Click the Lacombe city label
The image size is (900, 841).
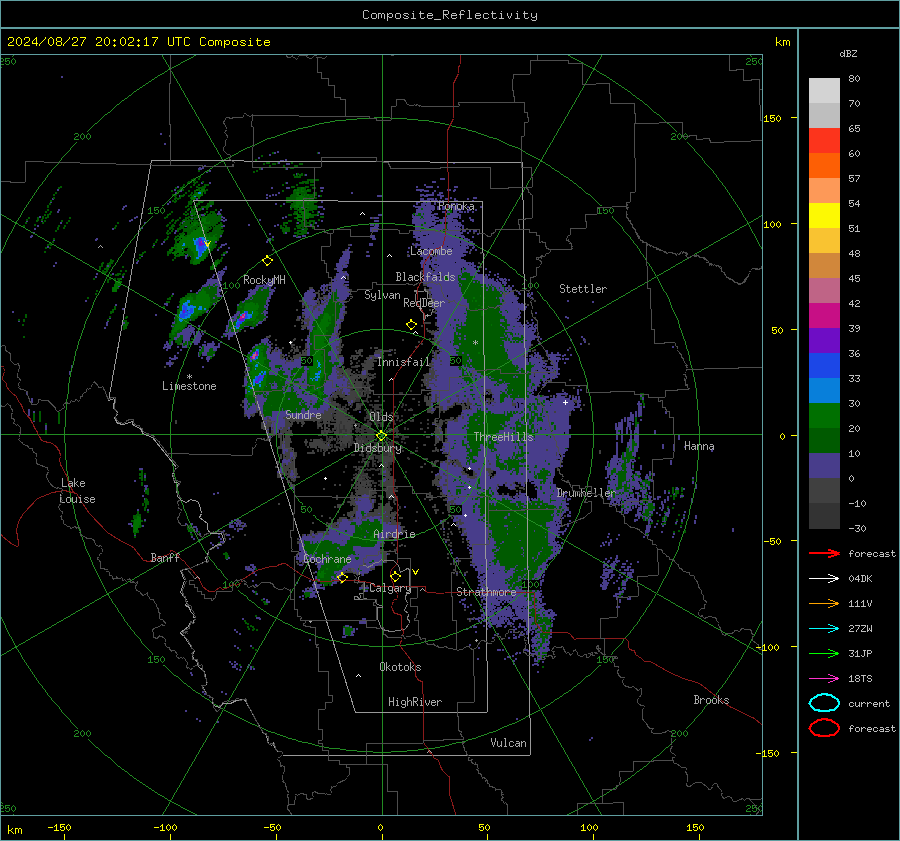(x=431, y=251)
